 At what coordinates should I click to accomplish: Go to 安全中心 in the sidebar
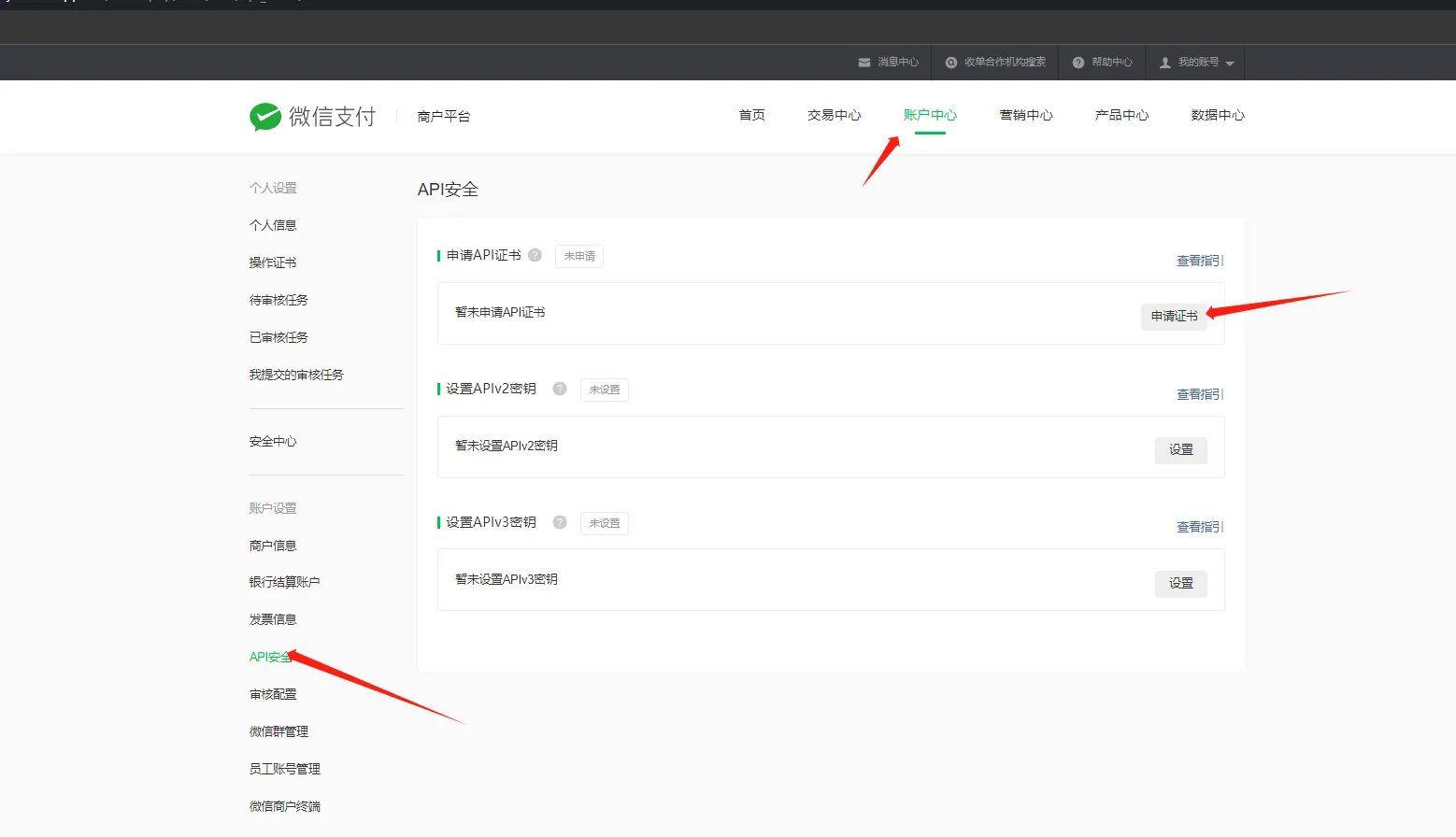(273, 441)
